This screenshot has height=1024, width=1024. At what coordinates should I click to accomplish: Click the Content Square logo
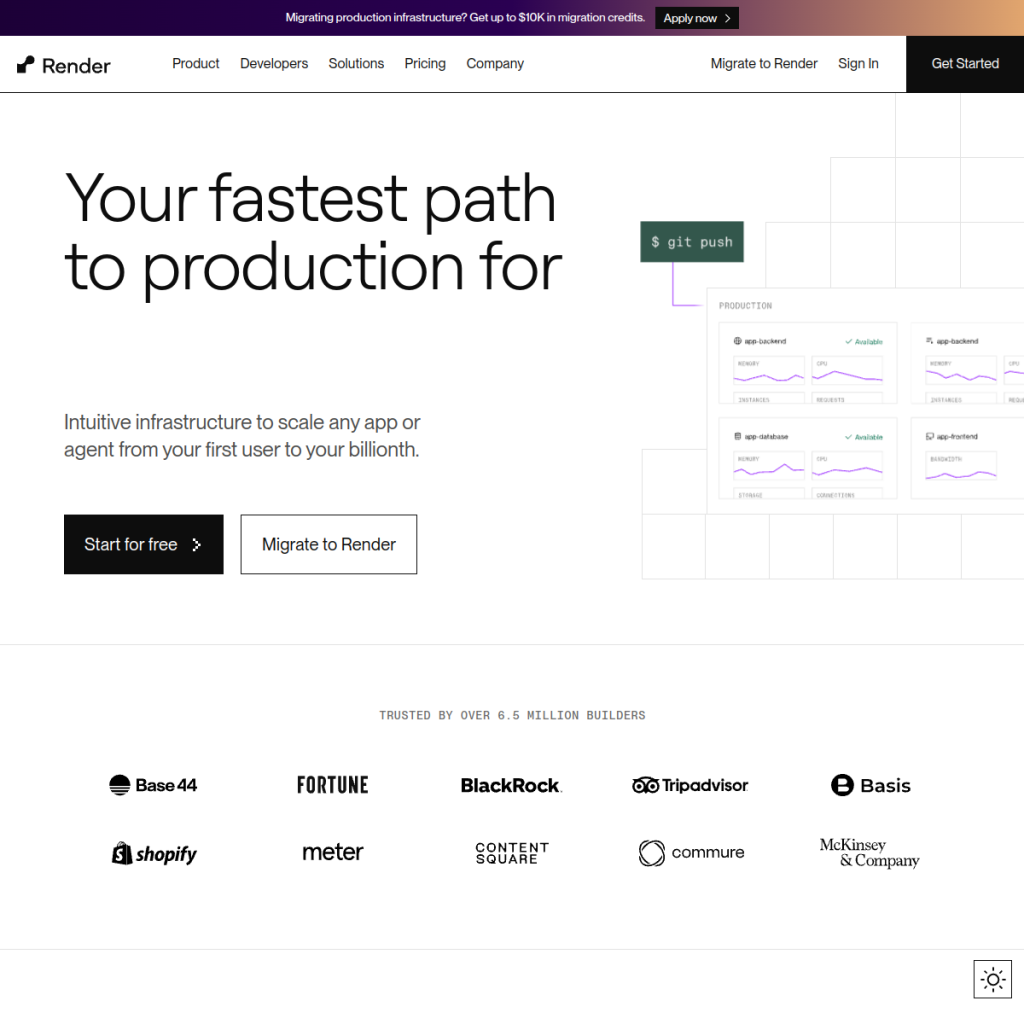(511, 853)
